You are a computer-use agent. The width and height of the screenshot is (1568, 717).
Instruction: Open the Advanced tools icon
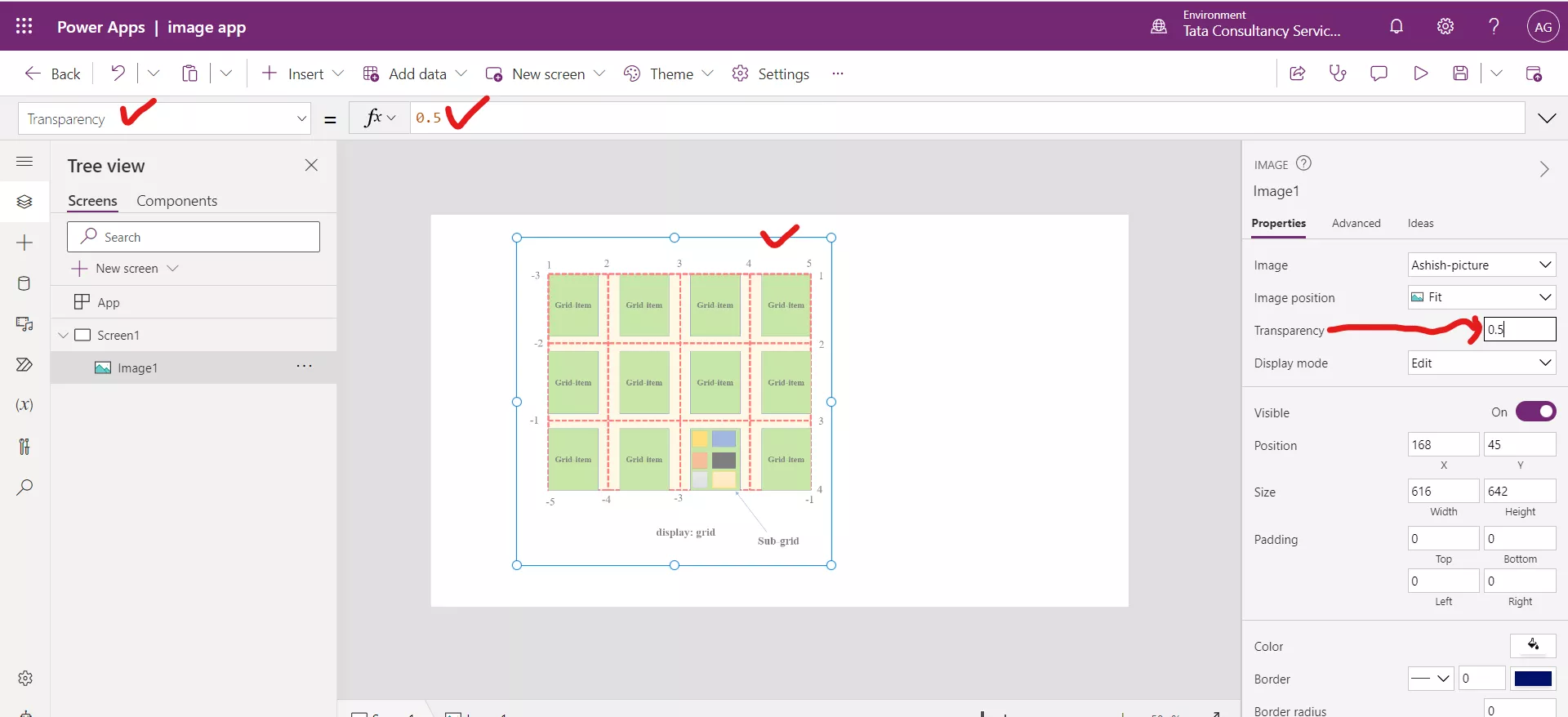(x=24, y=446)
